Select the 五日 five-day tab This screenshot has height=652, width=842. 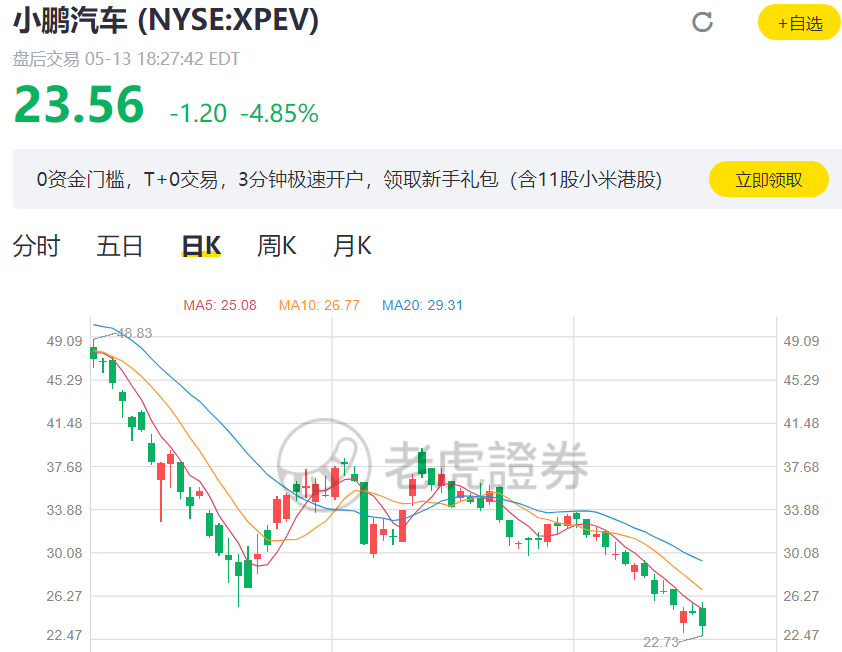coord(120,246)
